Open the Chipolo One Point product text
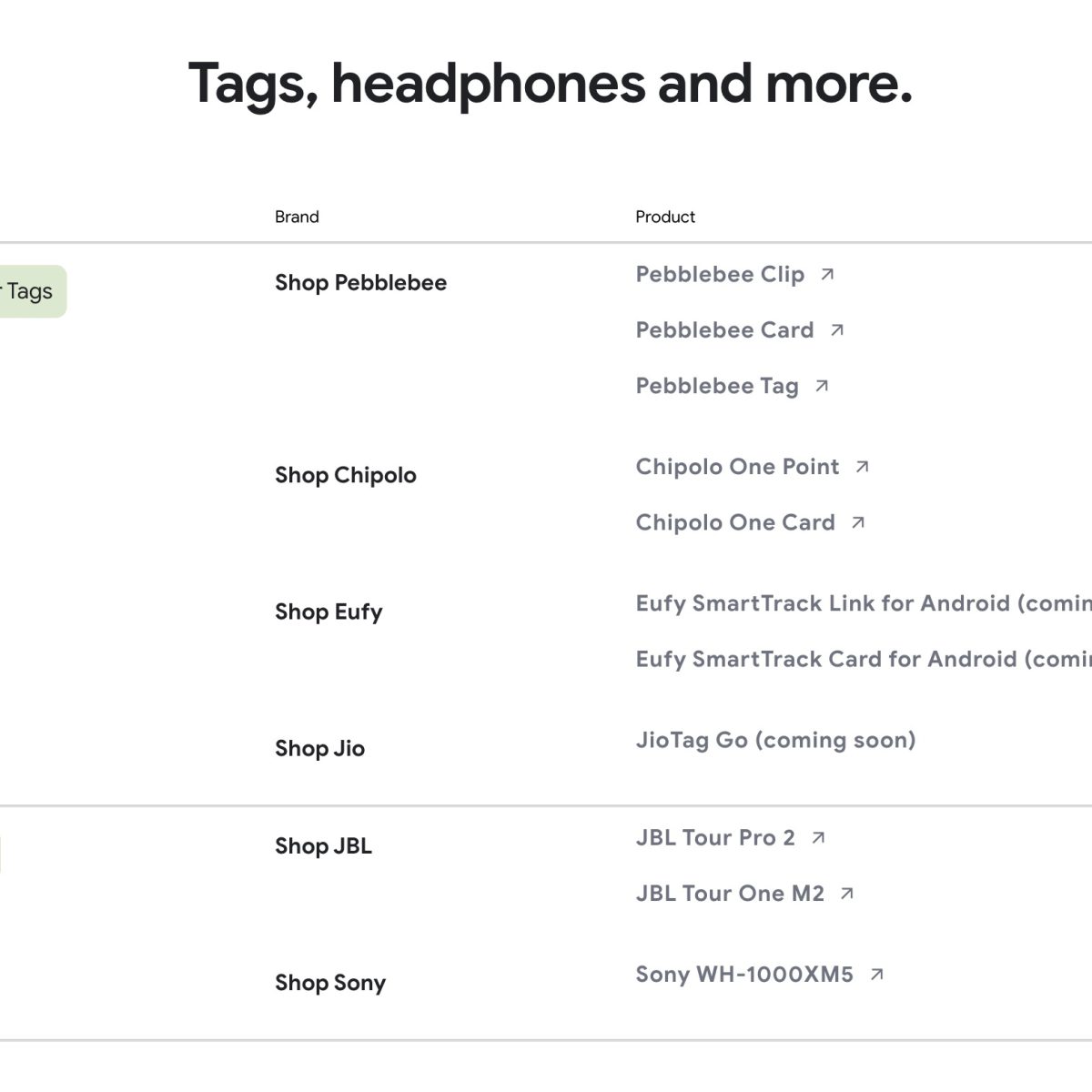The width and height of the screenshot is (1092, 1092). [x=737, y=467]
